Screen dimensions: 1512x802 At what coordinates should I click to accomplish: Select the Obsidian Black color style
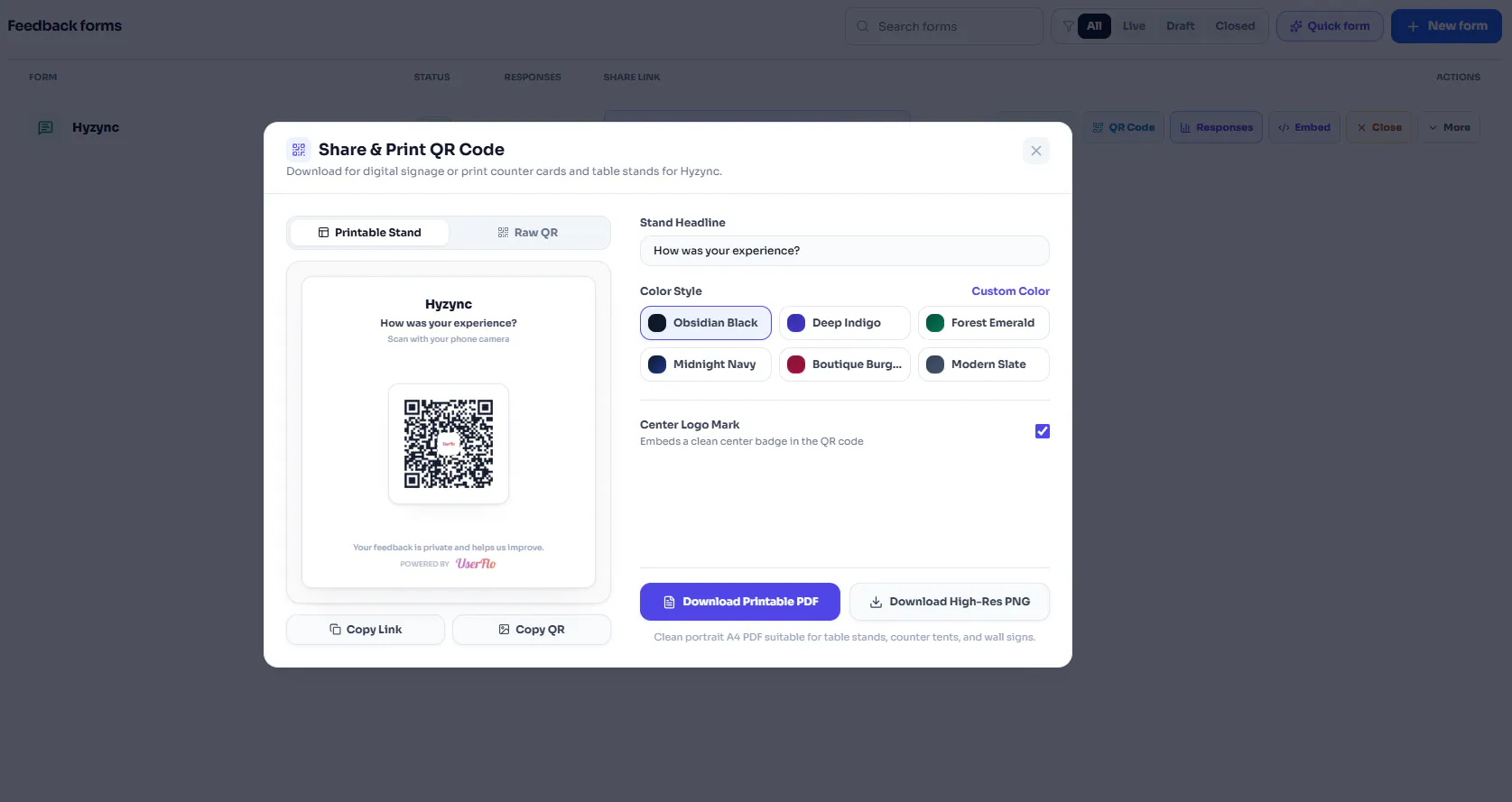pos(706,323)
